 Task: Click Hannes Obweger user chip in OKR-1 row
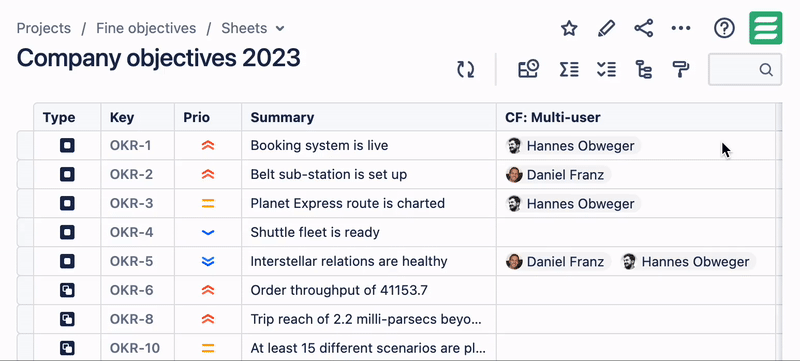click(x=573, y=146)
